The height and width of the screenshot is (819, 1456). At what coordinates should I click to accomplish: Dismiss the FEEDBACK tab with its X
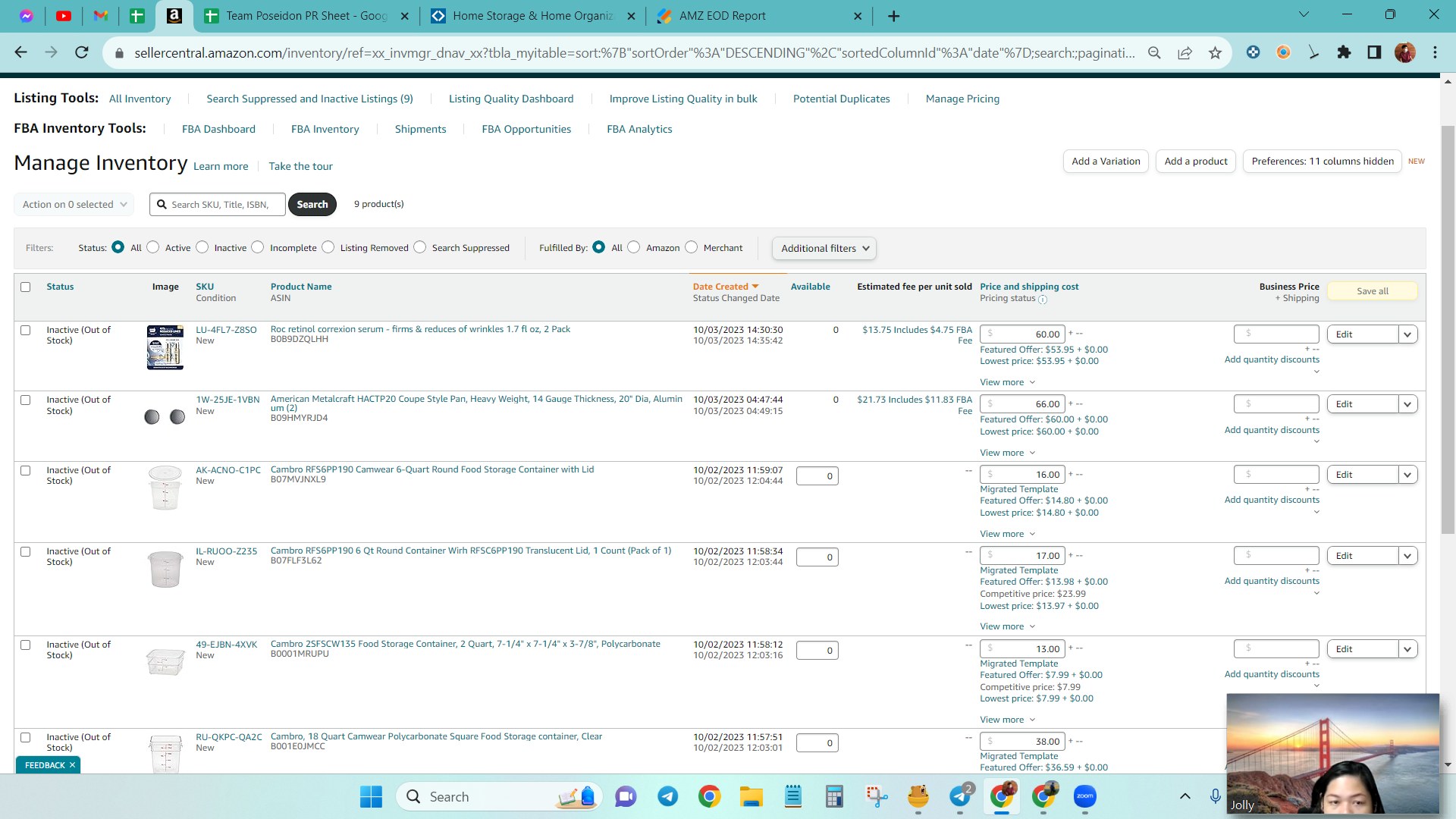(72, 765)
